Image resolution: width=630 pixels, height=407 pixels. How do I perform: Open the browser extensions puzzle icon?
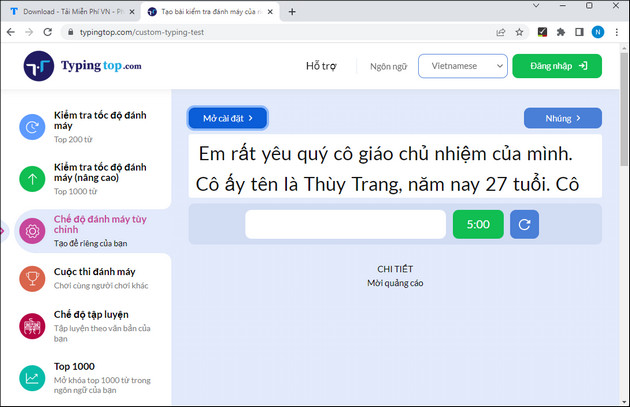(x=560, y=32)
